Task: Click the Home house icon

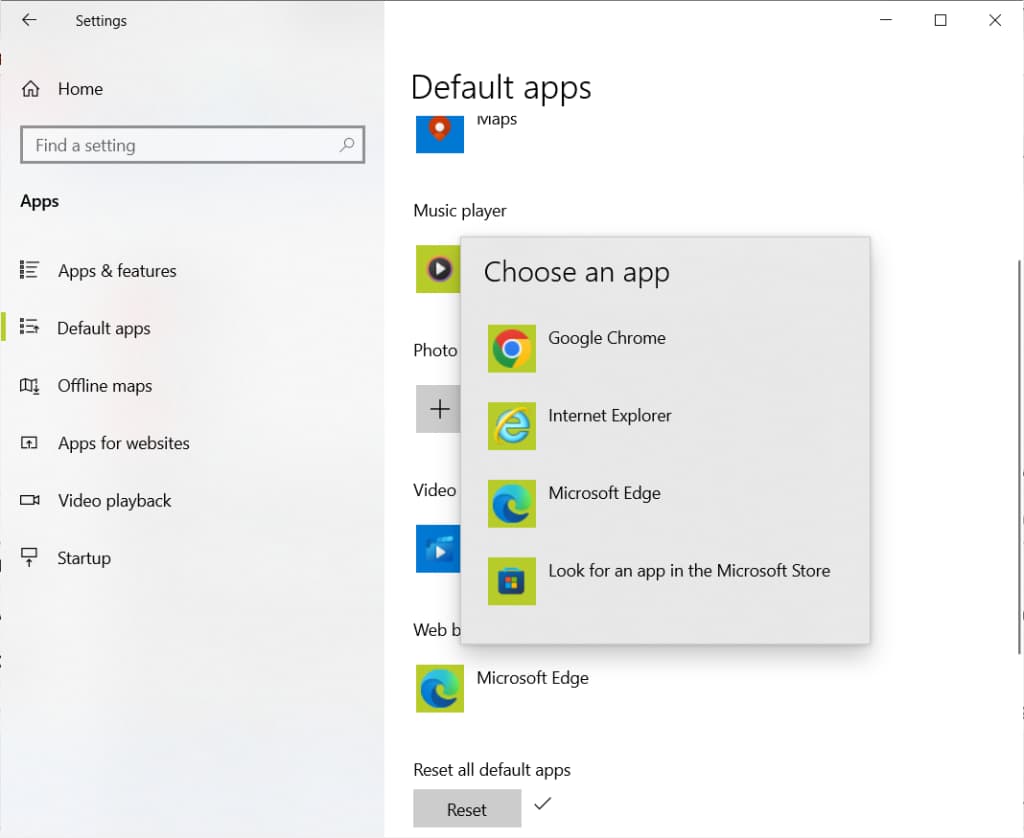Action: [30, 89]
